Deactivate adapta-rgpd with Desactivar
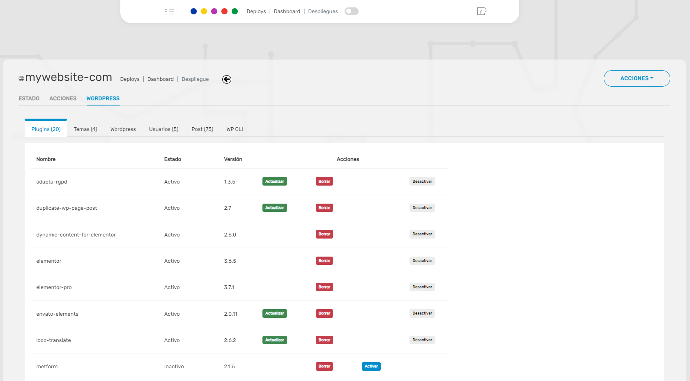This screenshot has width=690, height=381. click(422, 181)
